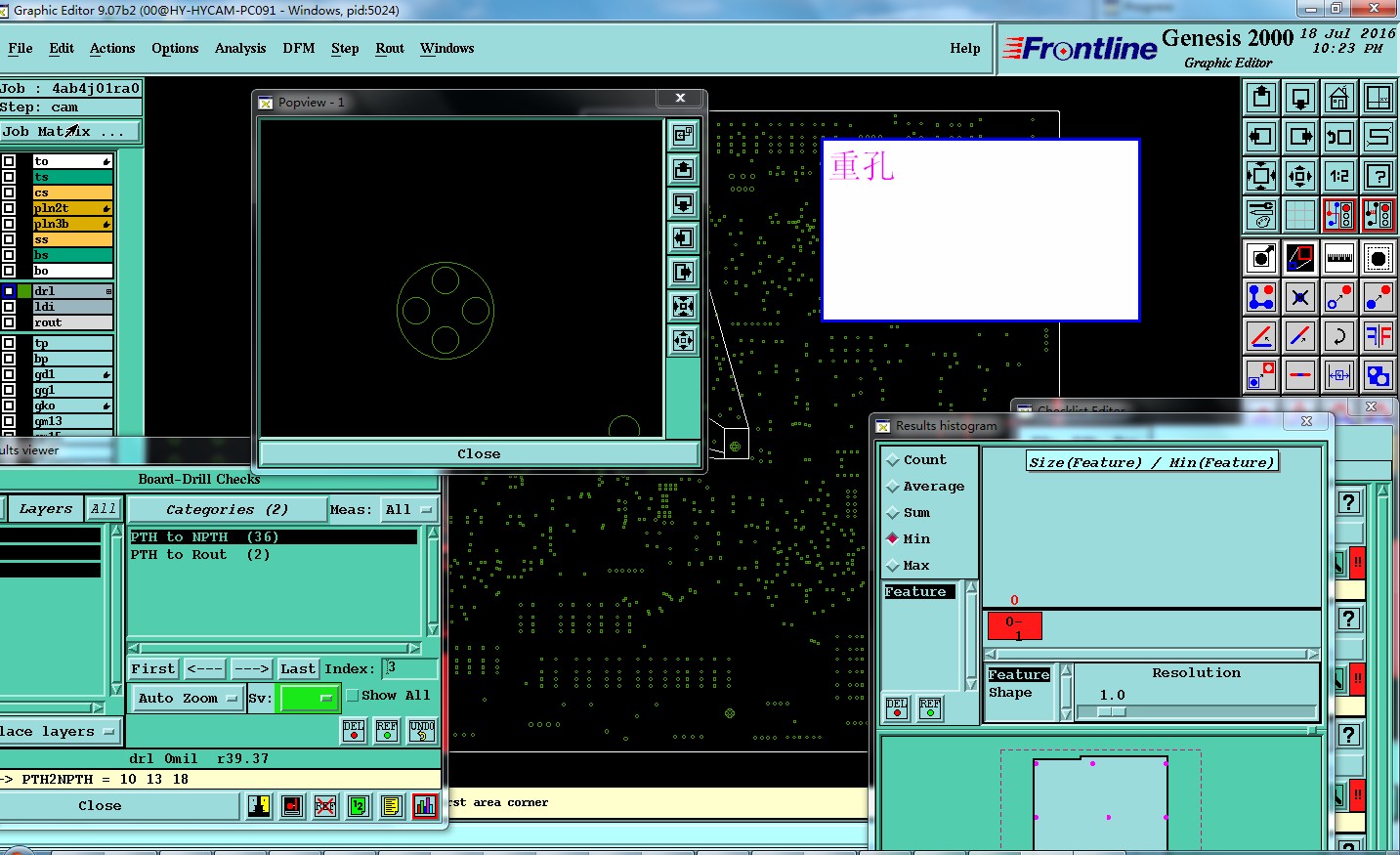Screen dimensions: 1400x855
Task: Click the grid display icon
Action: (1300, 215)
